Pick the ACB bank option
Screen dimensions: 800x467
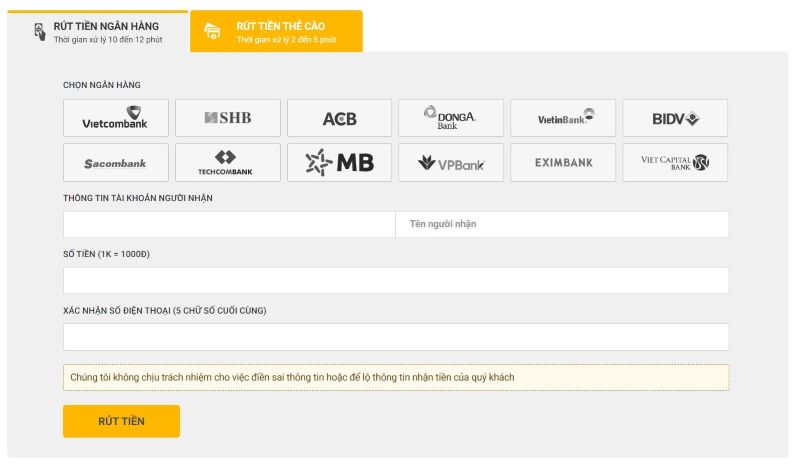pos(339,118)
